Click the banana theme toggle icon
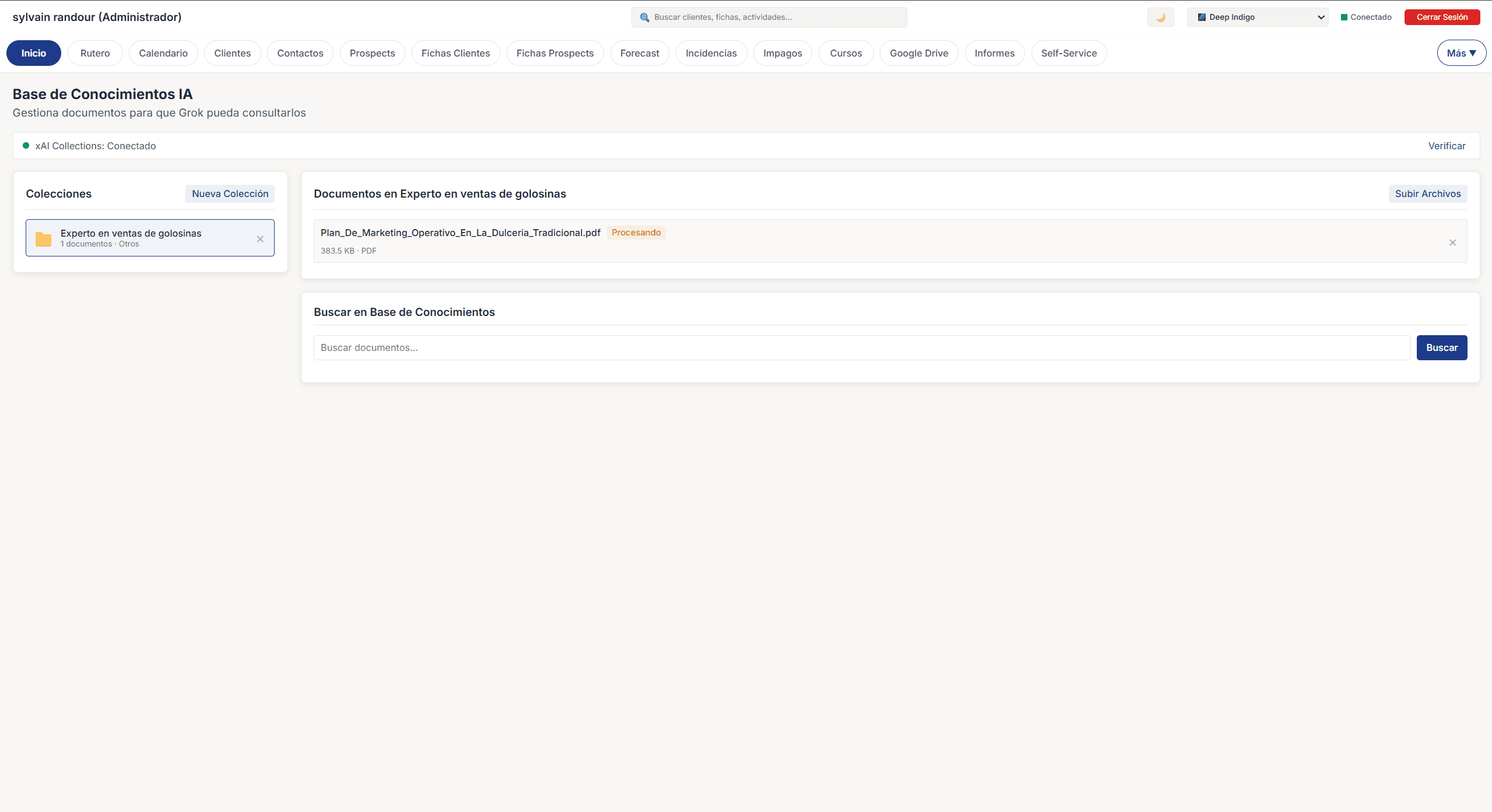The width and height of the screenshot is (1492, 812). 1160,17
